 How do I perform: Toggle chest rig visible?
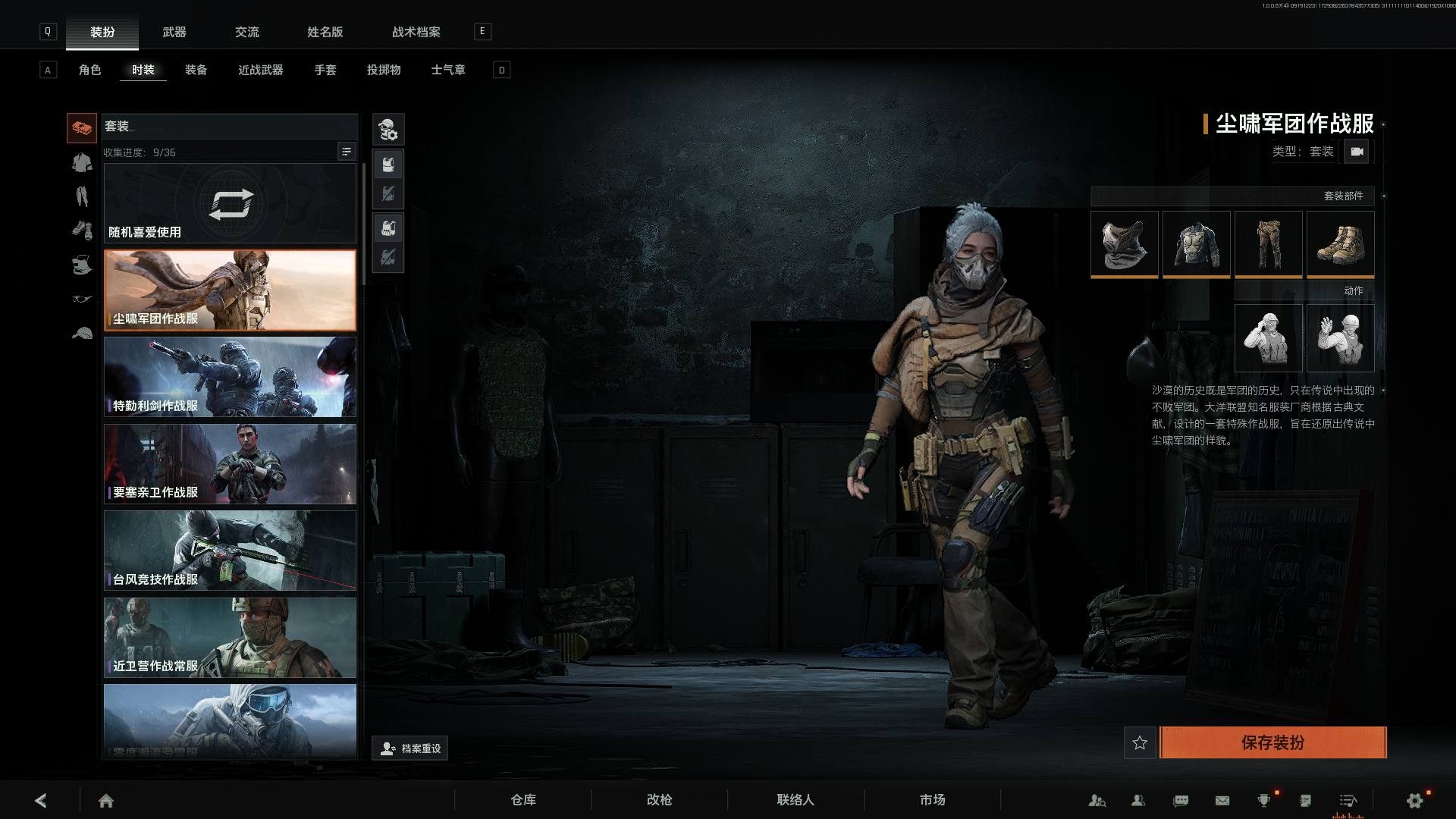pyautogui.click(x=388, y=228)
